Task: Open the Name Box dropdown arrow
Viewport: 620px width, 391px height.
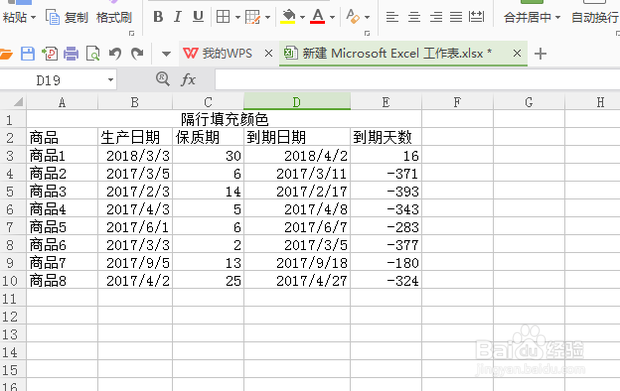Action: (x=111, y=80)
